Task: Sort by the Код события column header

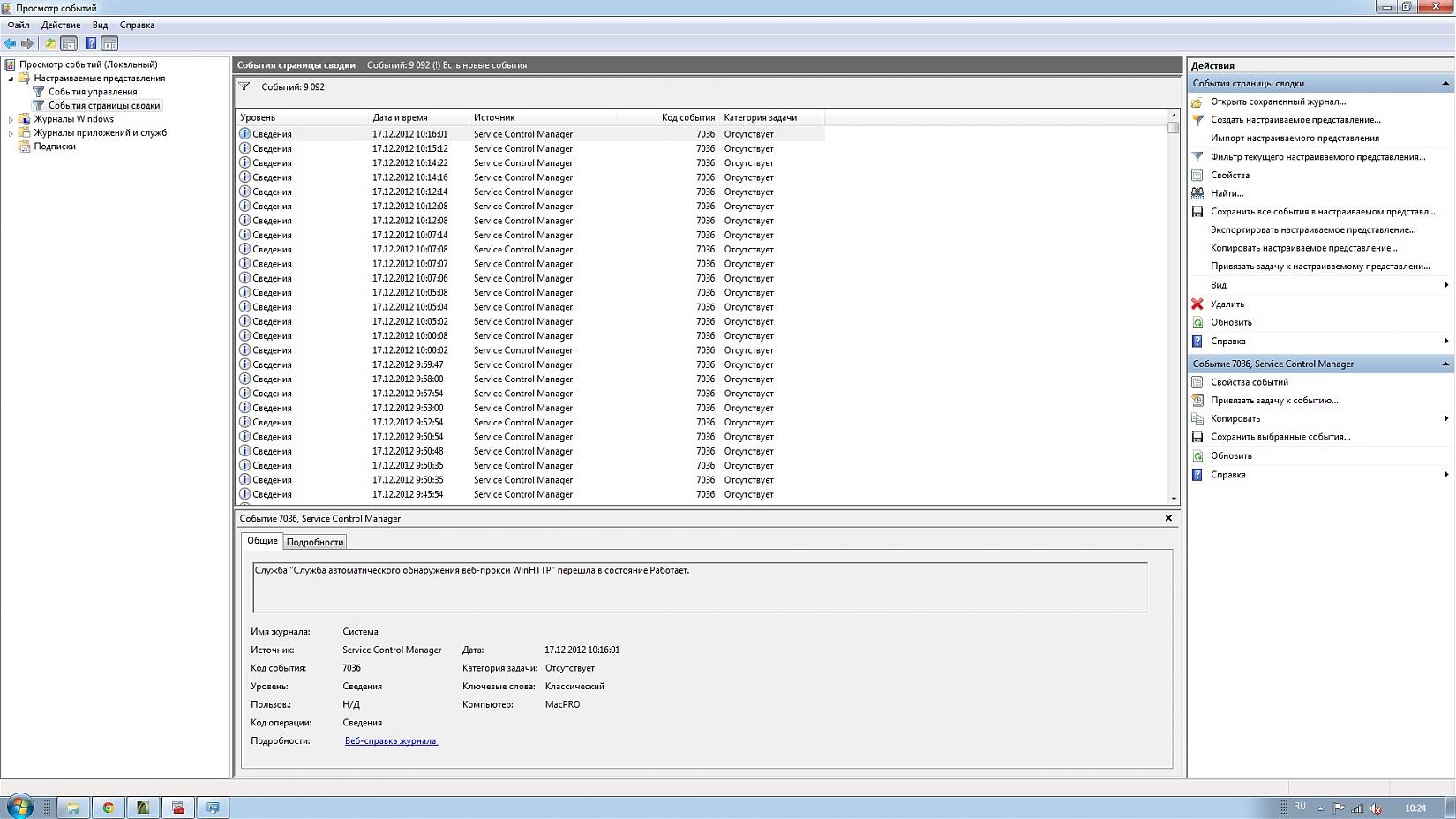Action: [668, 117]
